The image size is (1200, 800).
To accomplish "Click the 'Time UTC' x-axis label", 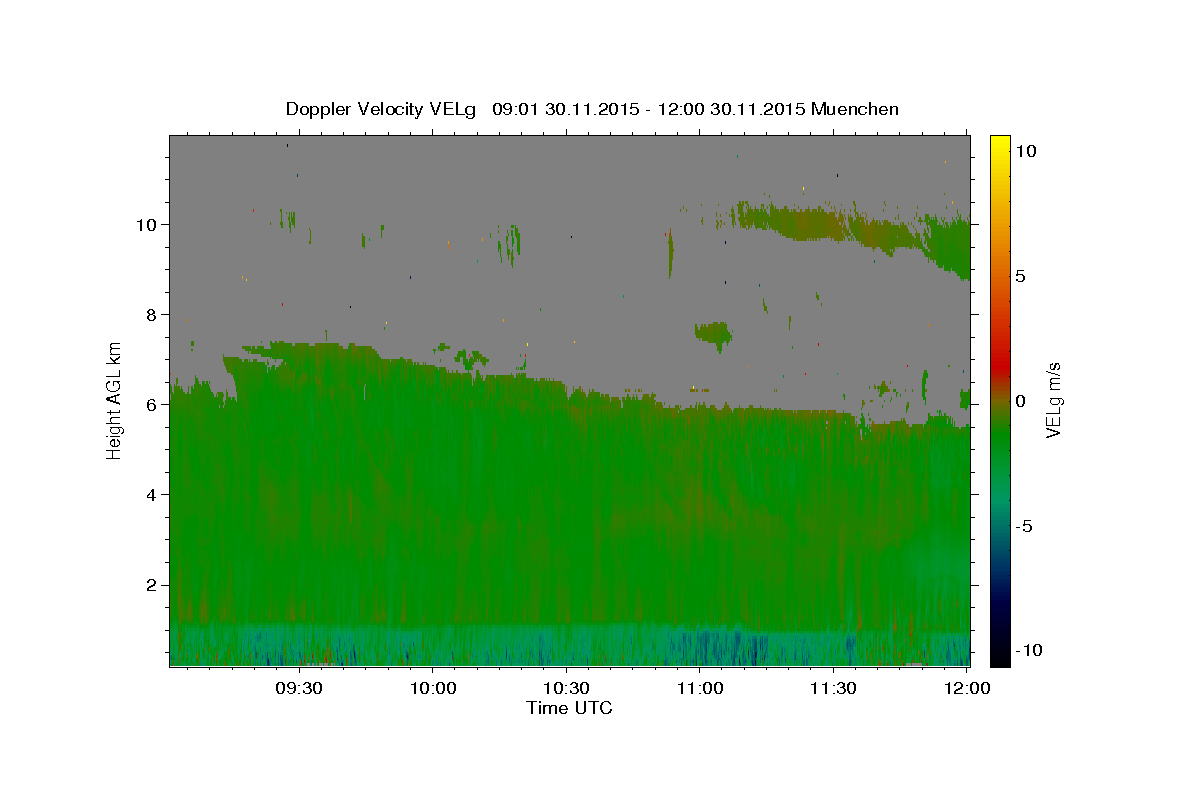I will click(x=569, y=708).
